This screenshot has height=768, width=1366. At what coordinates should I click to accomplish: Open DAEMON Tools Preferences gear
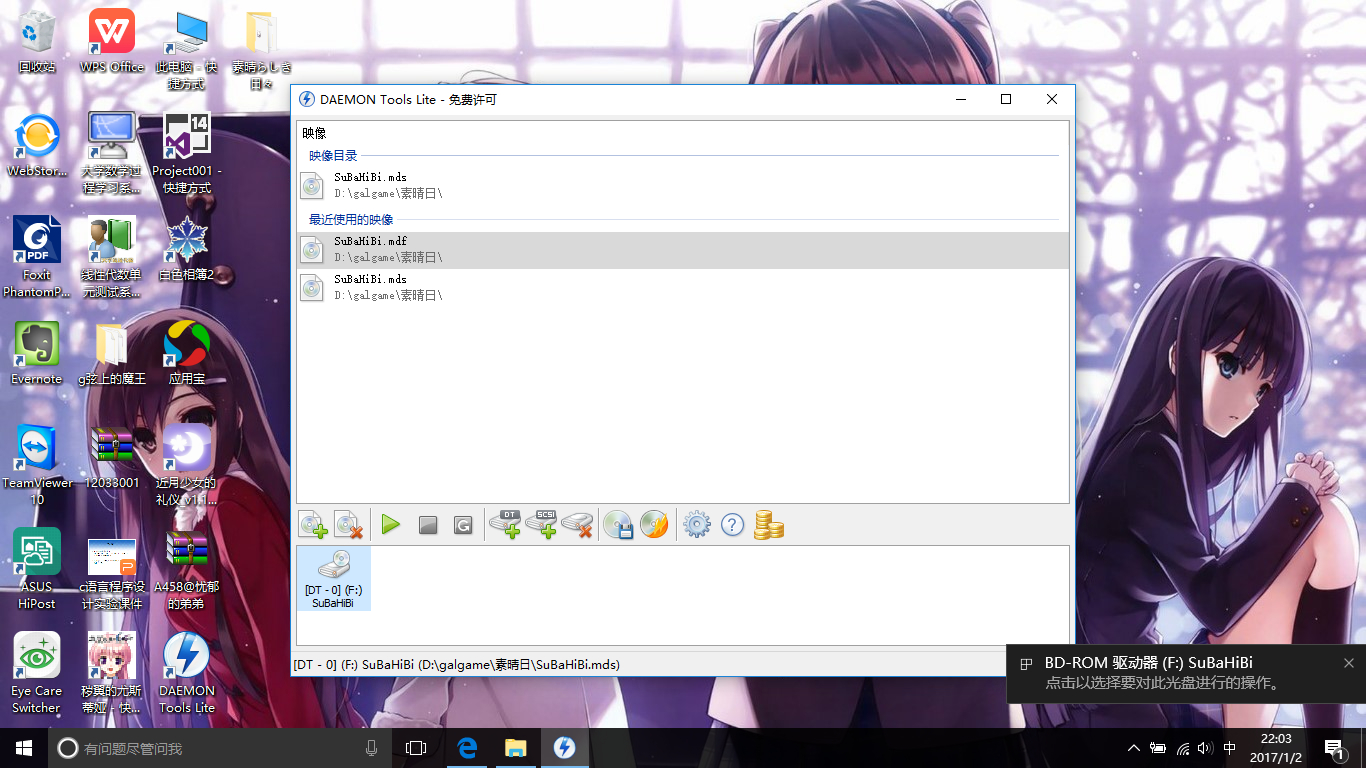(697, 524)
